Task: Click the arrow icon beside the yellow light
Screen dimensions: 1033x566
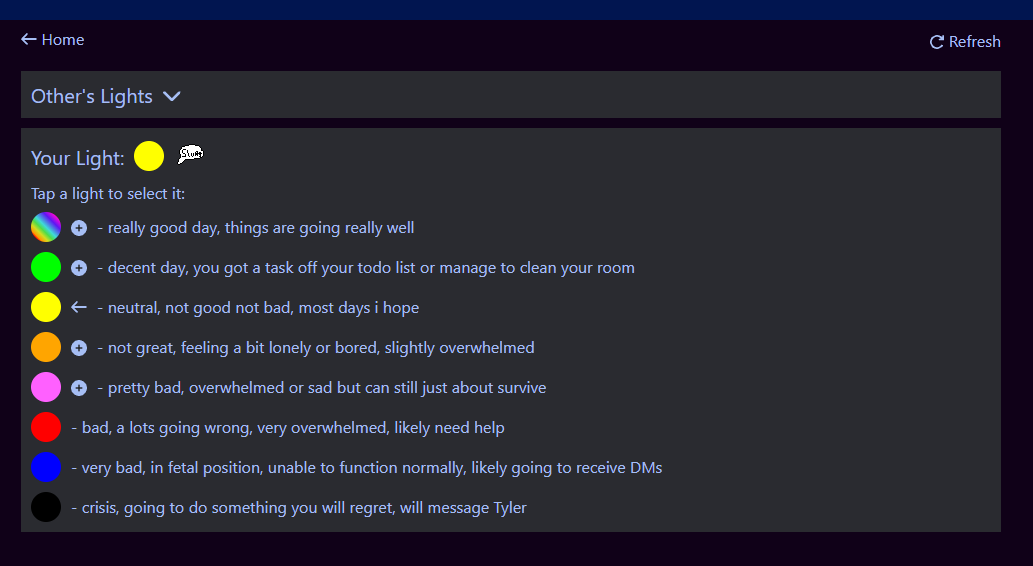Action: point(79,307)
